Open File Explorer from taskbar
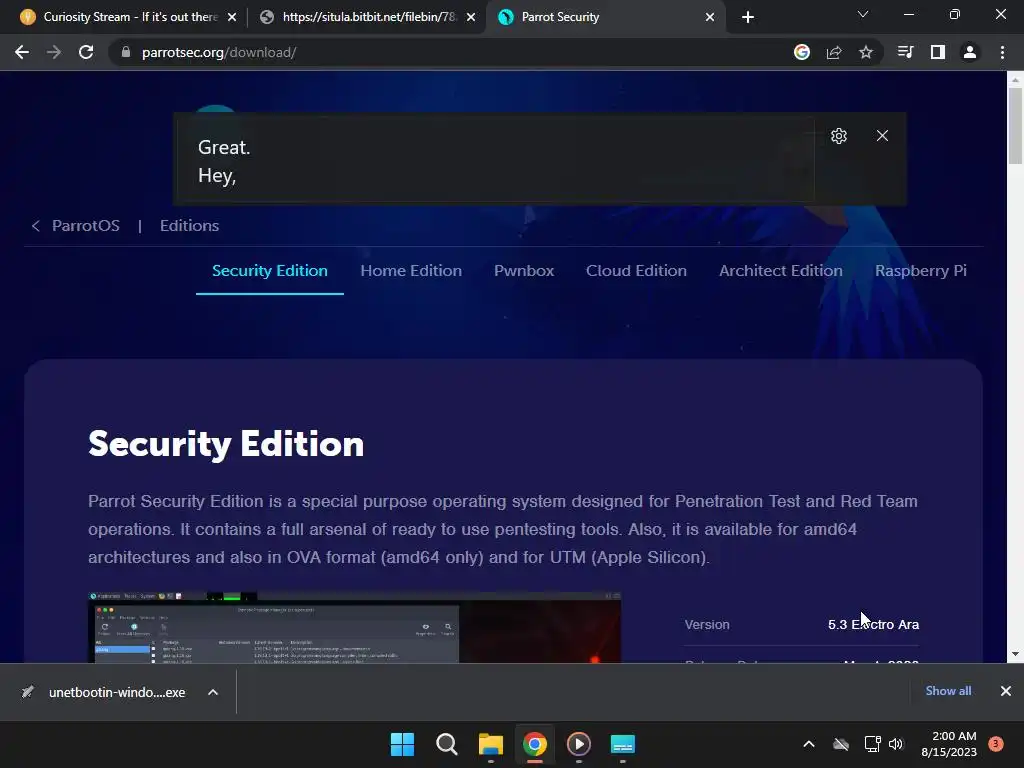The height and width of the screenshot is (768, 1024). 490,744
